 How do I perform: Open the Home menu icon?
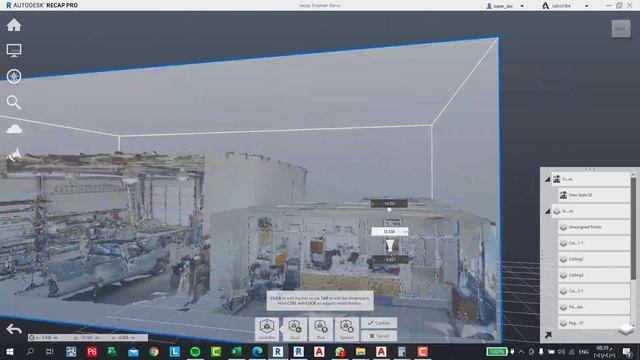[x=14, y=25]
